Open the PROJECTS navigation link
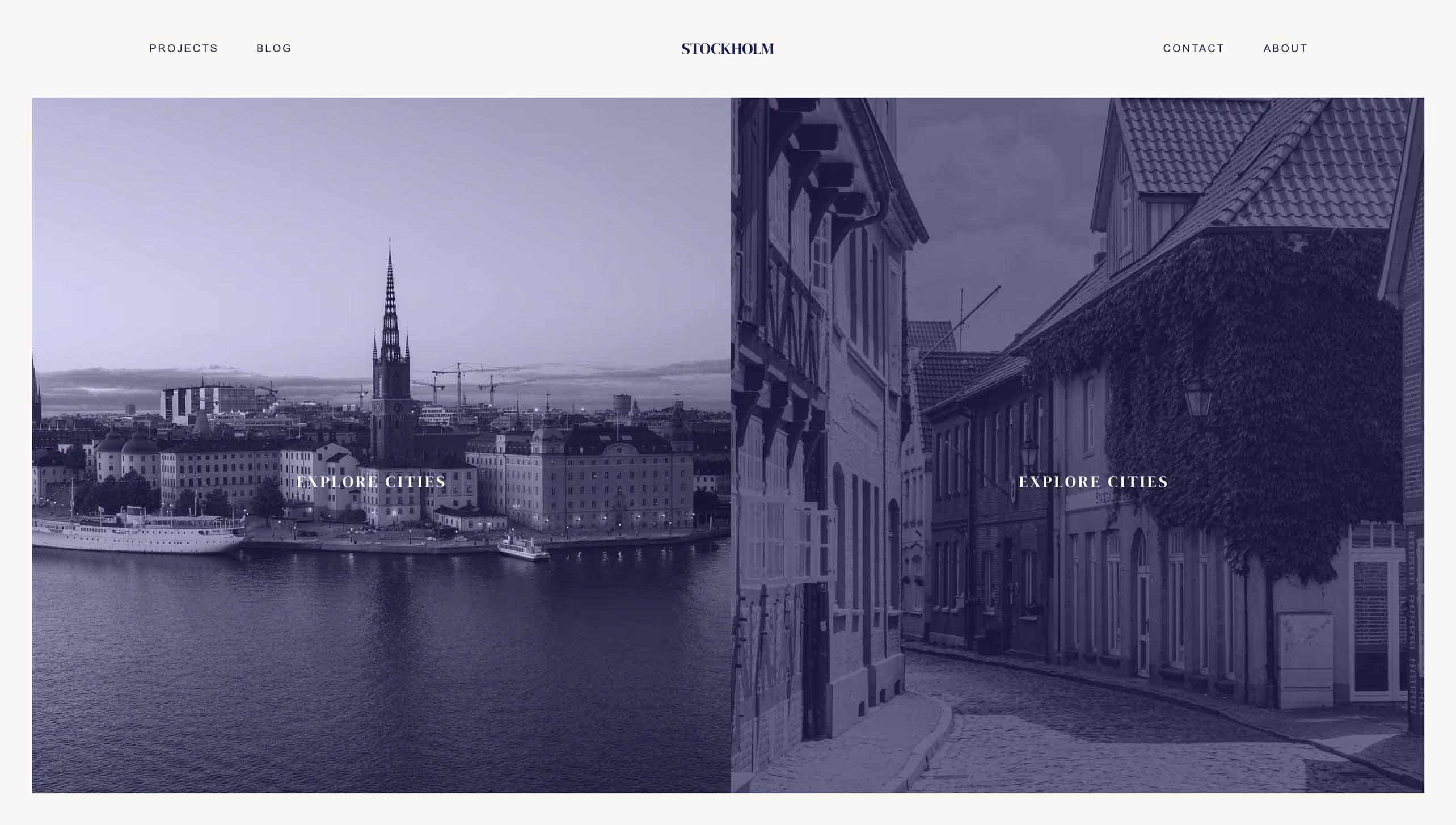Viewport: 1456px width, 825px height. coord(183,48)
